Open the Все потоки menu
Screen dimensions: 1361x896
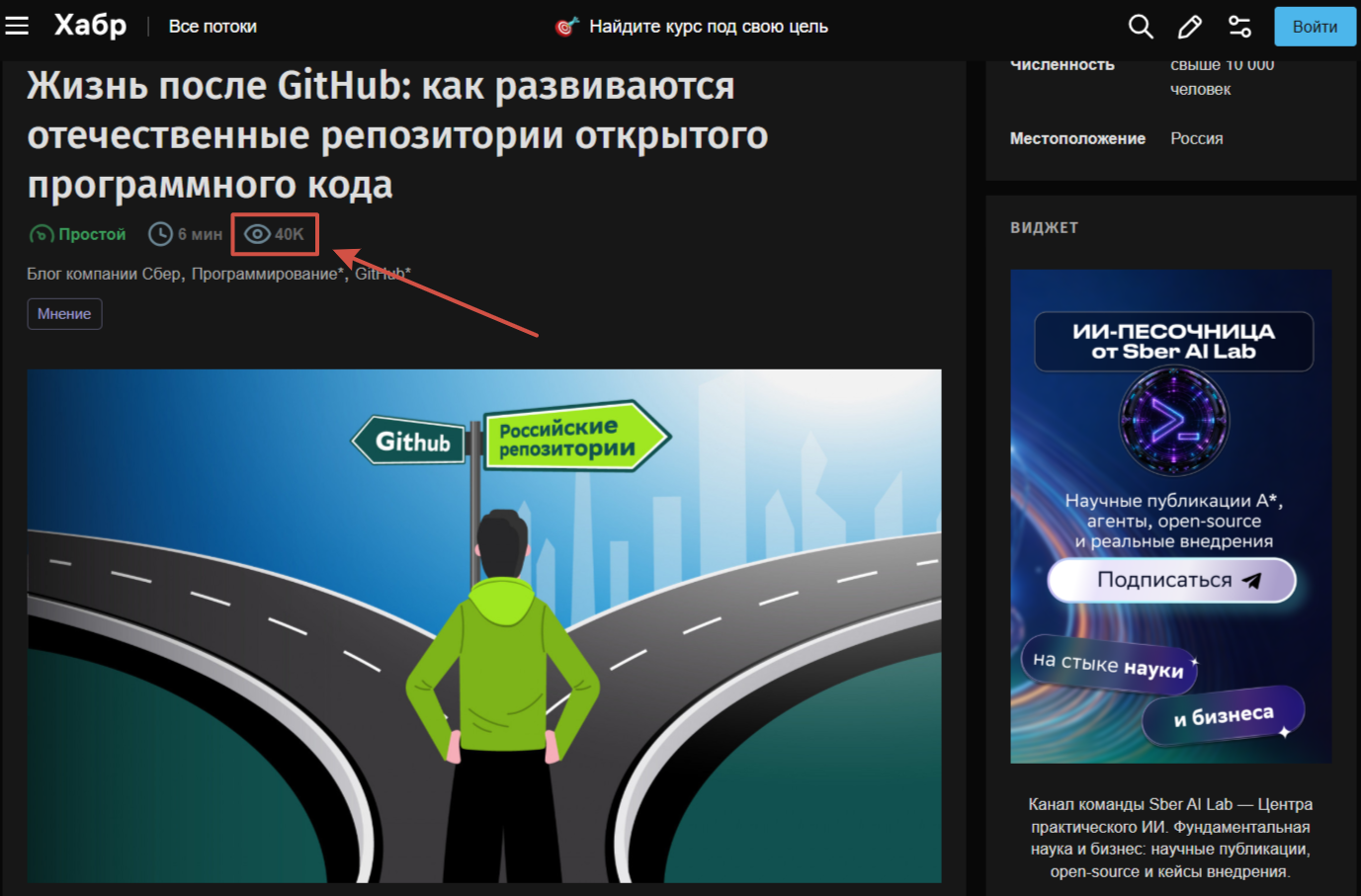[x=213, y=27]
